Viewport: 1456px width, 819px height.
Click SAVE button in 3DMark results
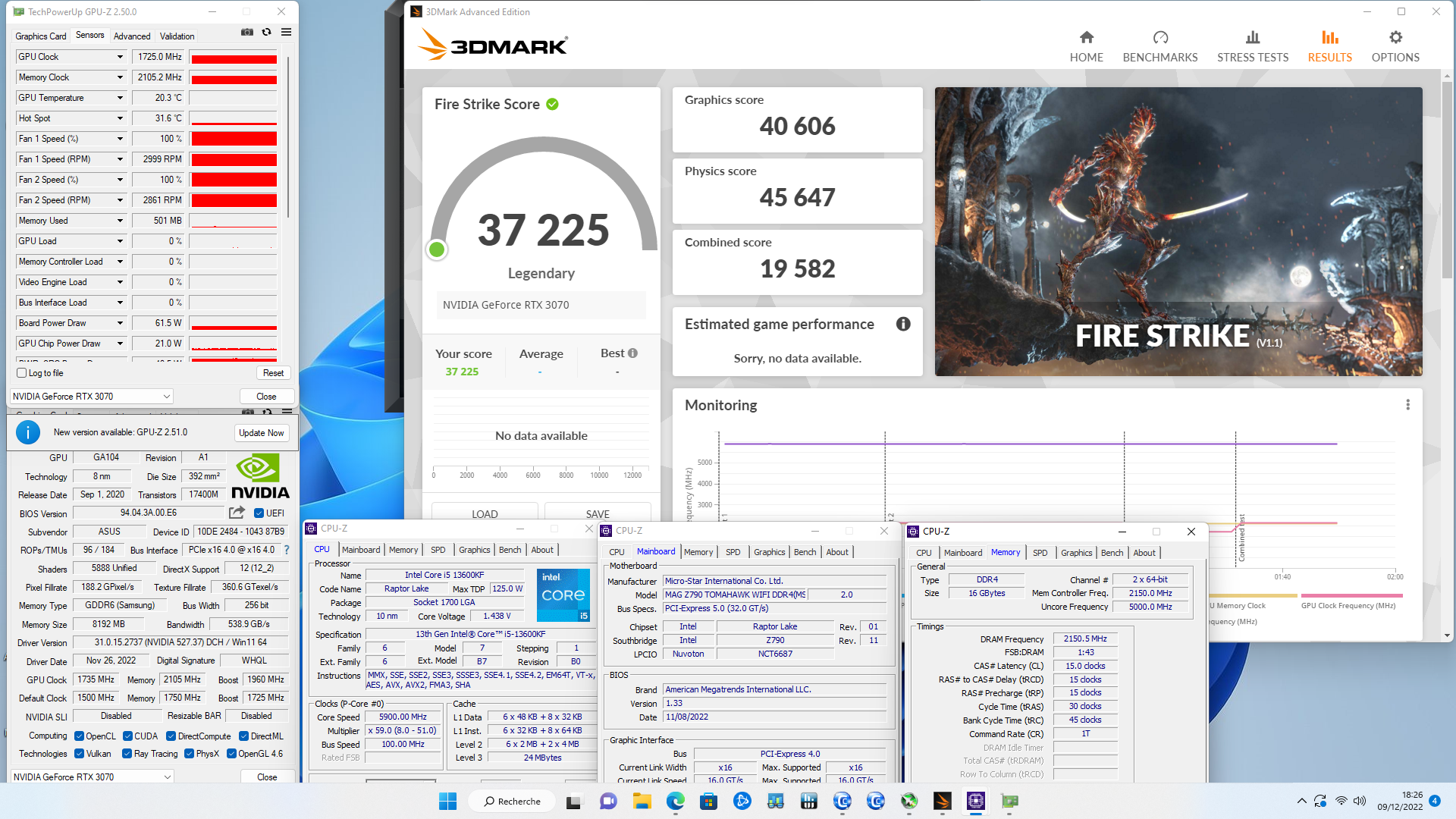coord(598,513)
